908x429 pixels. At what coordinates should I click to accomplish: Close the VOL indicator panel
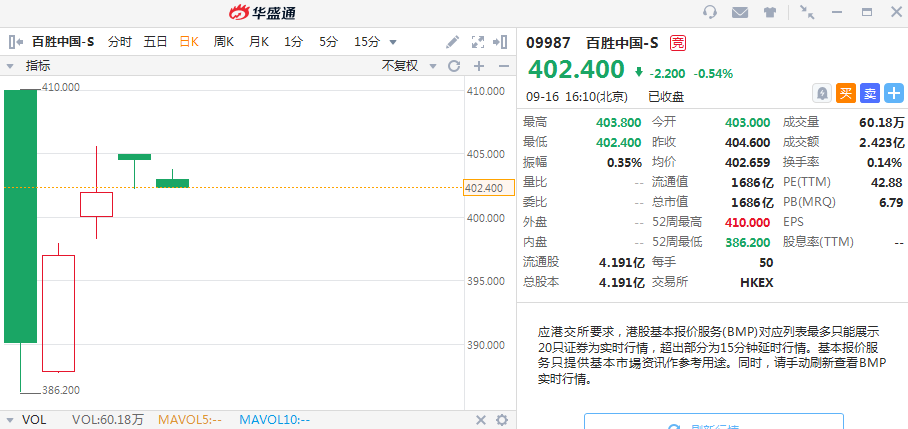481,420
